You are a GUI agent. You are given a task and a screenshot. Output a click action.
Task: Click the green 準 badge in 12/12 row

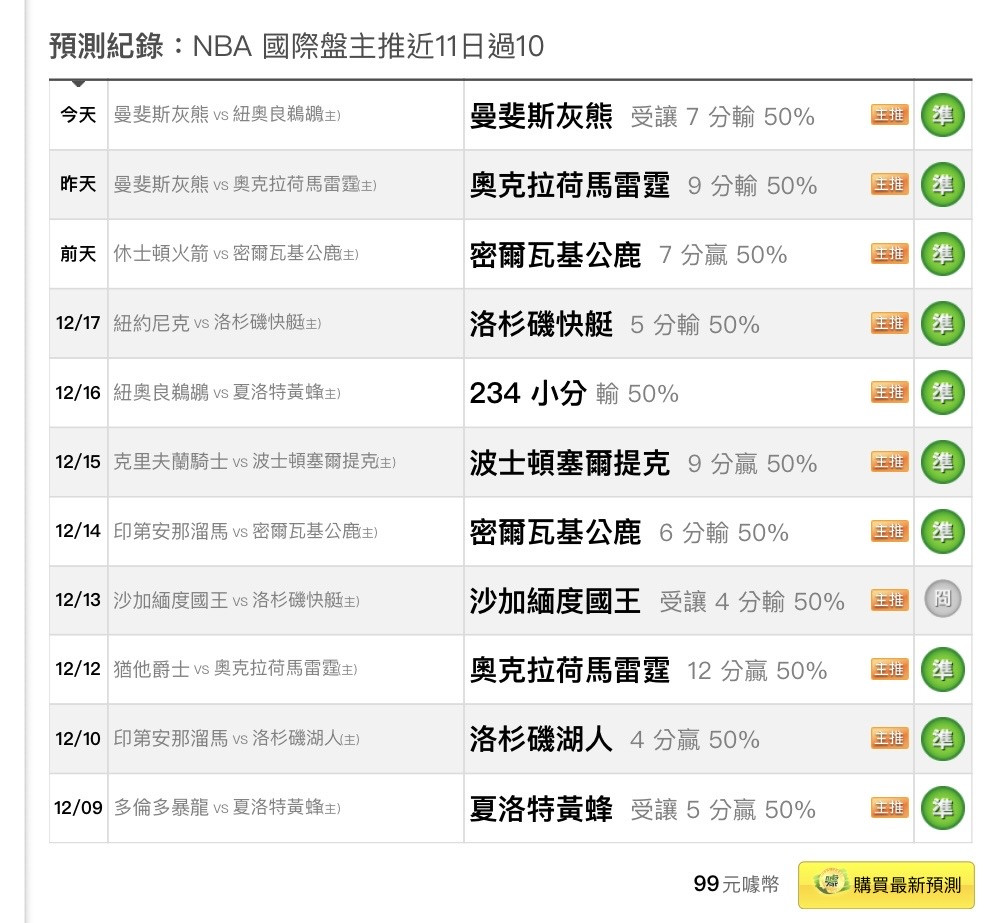click(943, 669)
